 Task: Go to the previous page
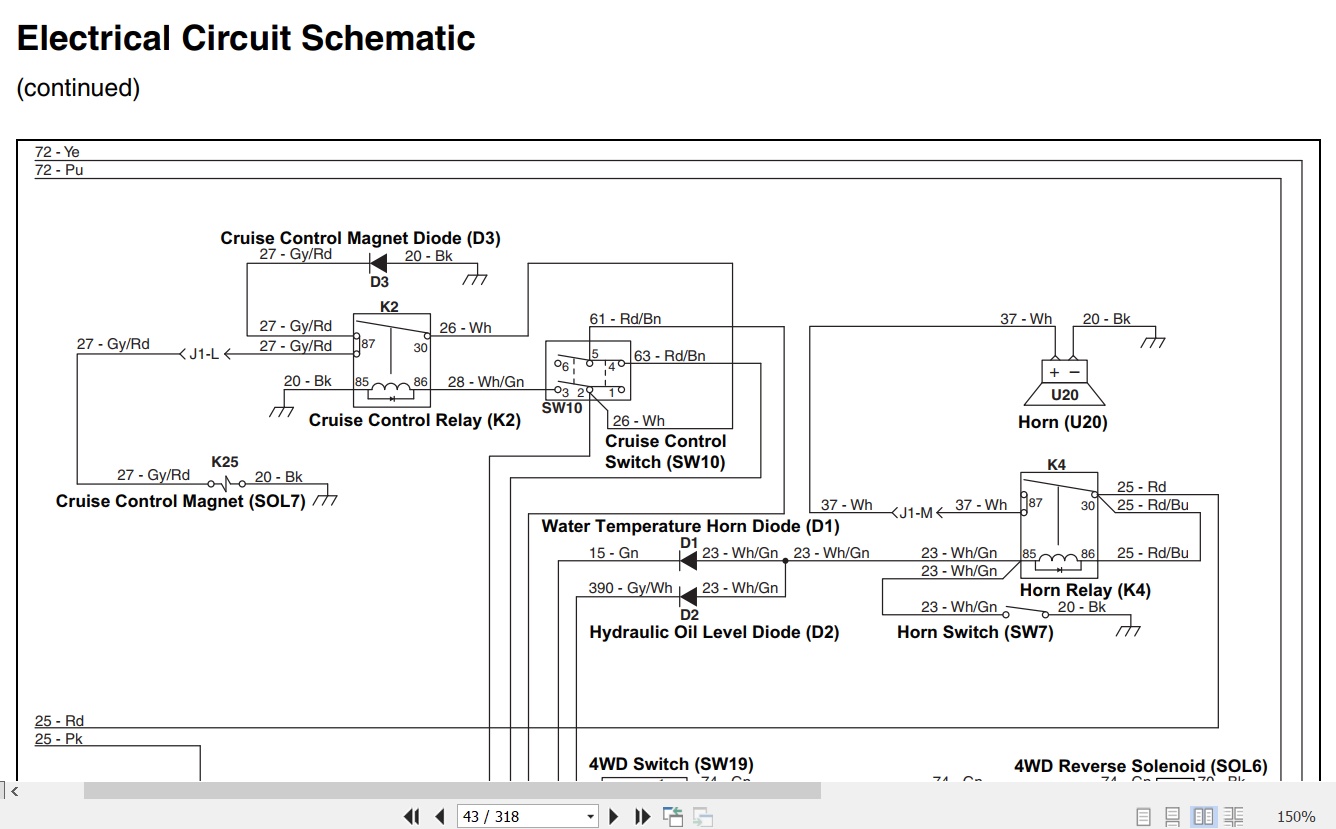click(439, 817)
